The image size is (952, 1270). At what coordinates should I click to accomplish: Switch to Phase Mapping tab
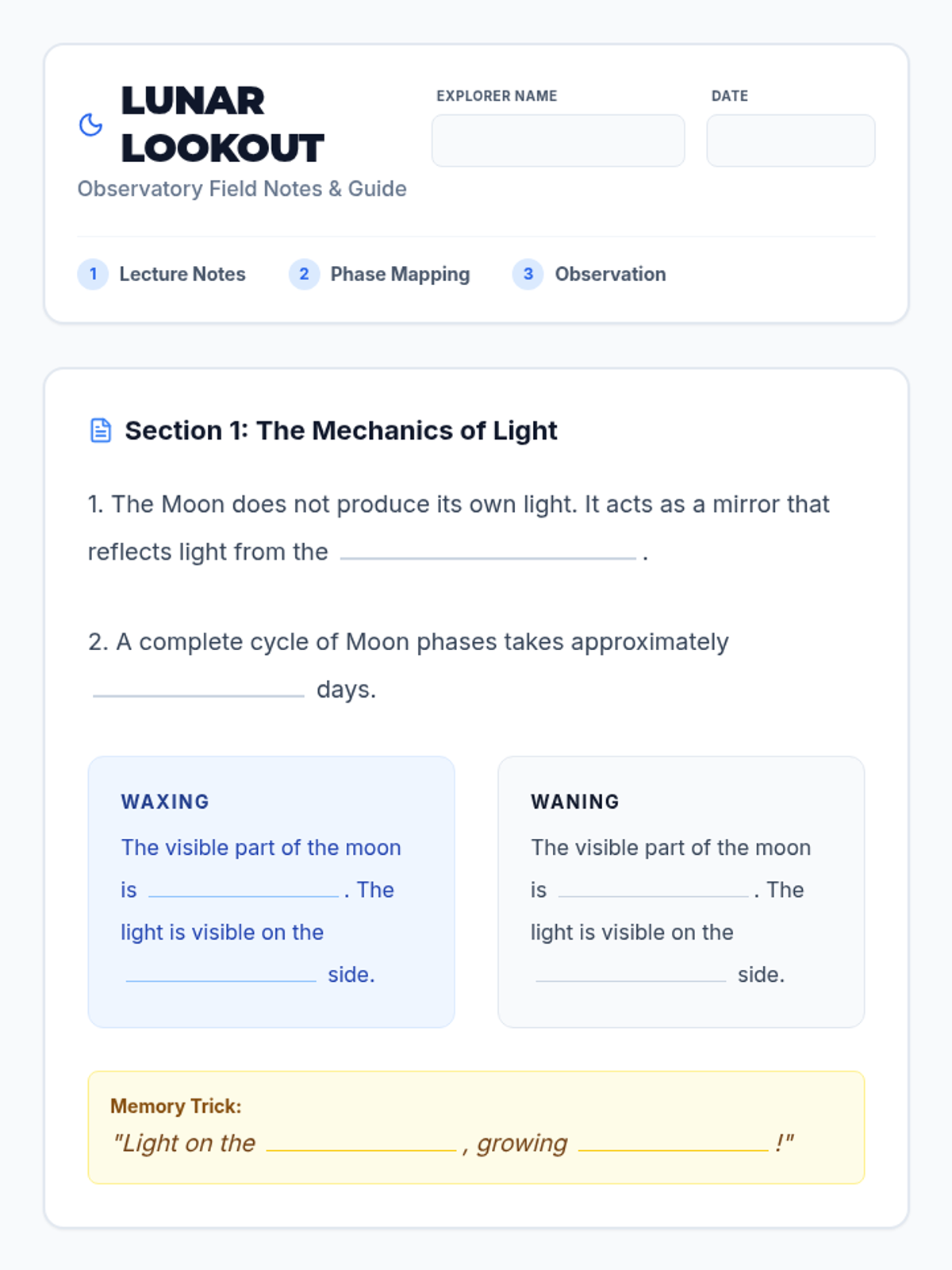tap(400, 274)
